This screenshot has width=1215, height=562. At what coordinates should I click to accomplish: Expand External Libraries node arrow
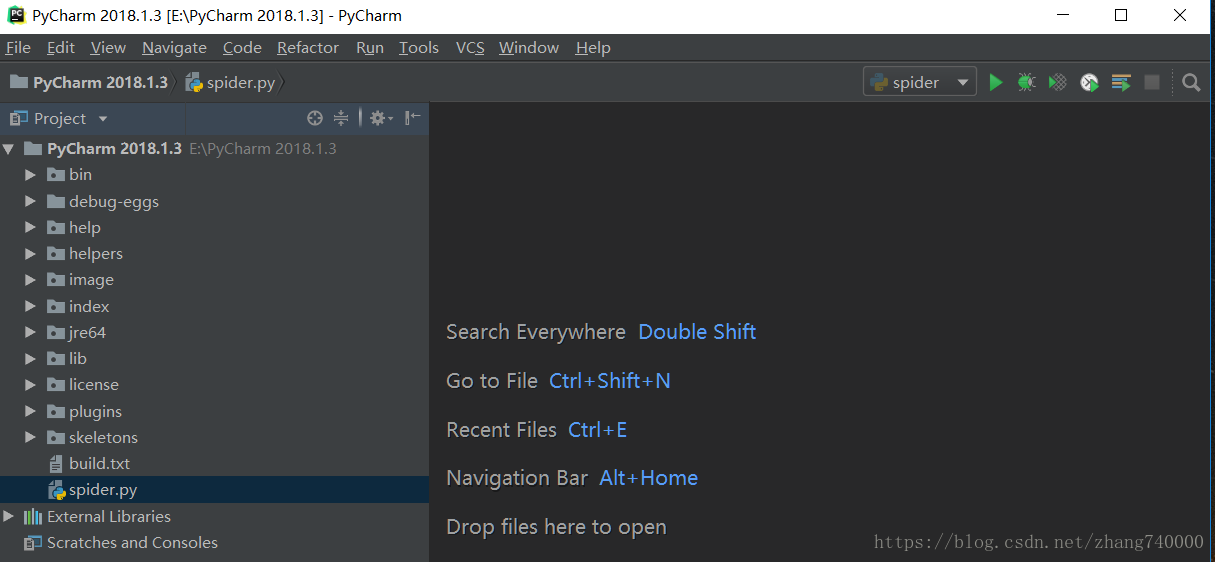tap(9, 517)
